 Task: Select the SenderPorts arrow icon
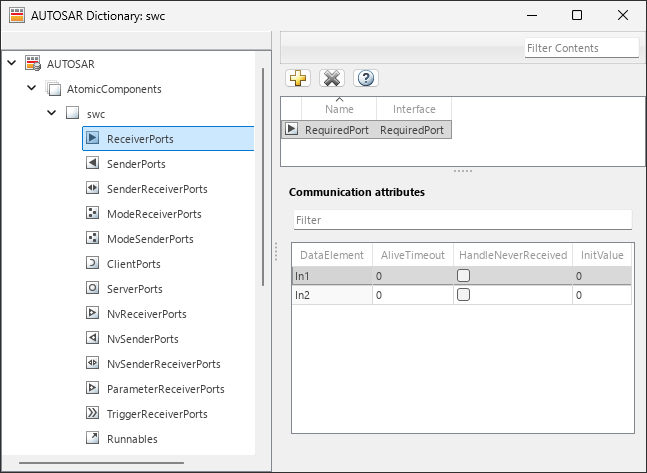(92, 163)
